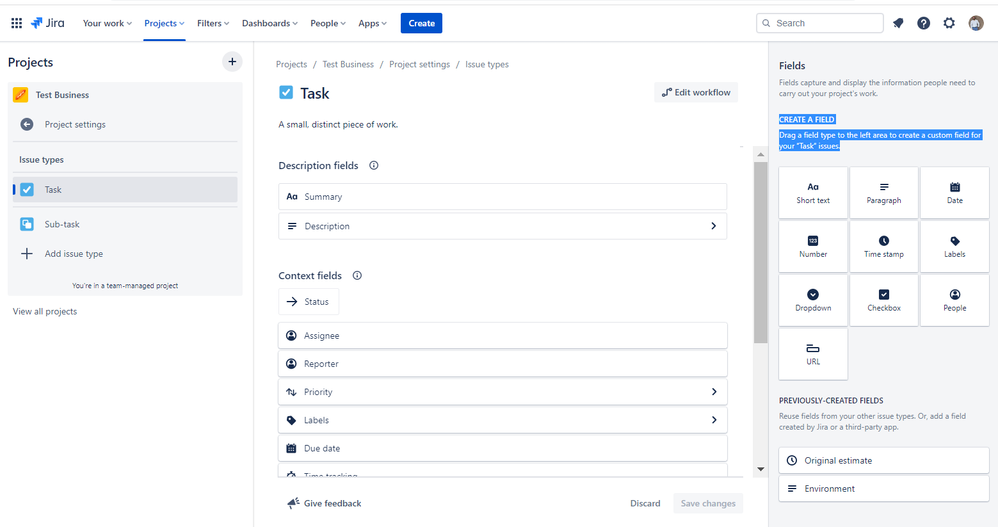Image resolution: width=998 pixels, height=527 pixels.
Task: Open the Projects dropdown menu
Action: [164, 23]
